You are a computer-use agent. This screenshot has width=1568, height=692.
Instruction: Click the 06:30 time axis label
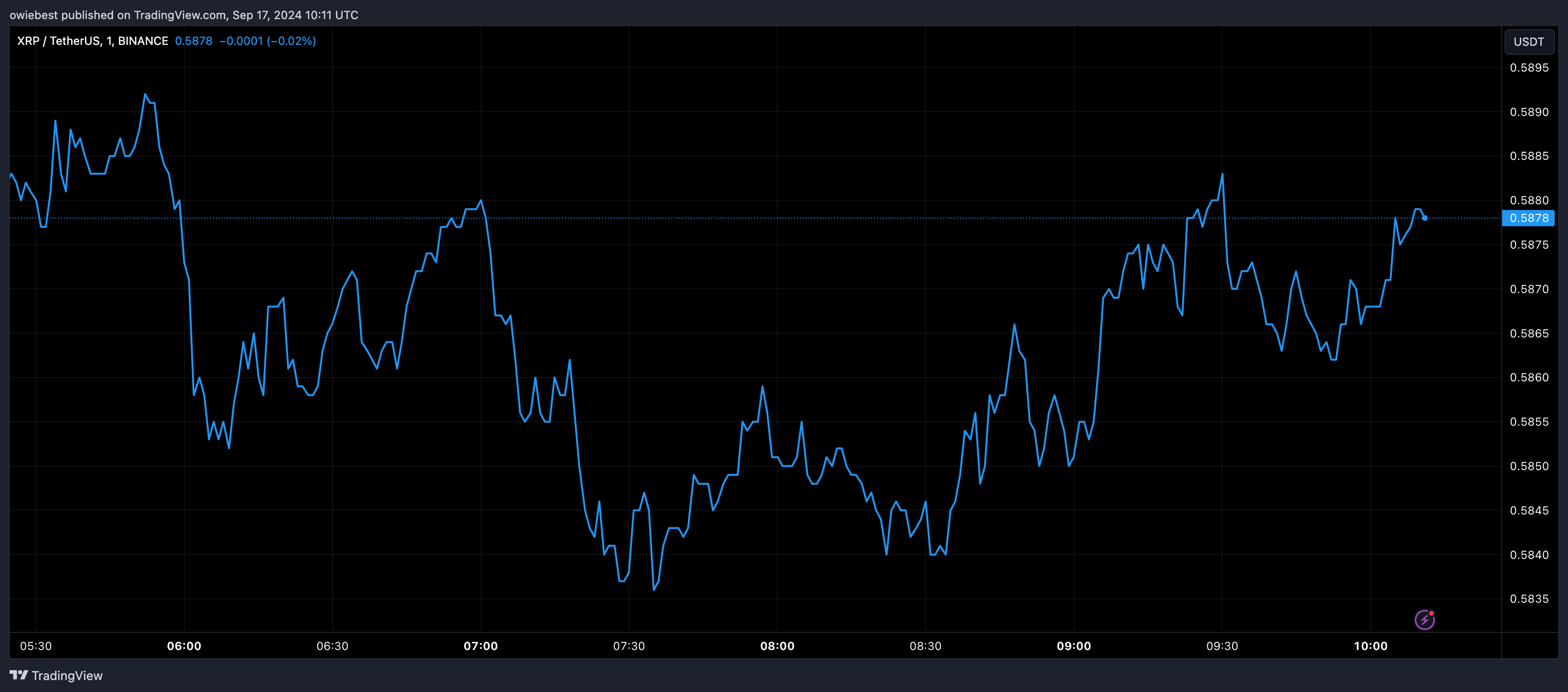coord(332,646)
